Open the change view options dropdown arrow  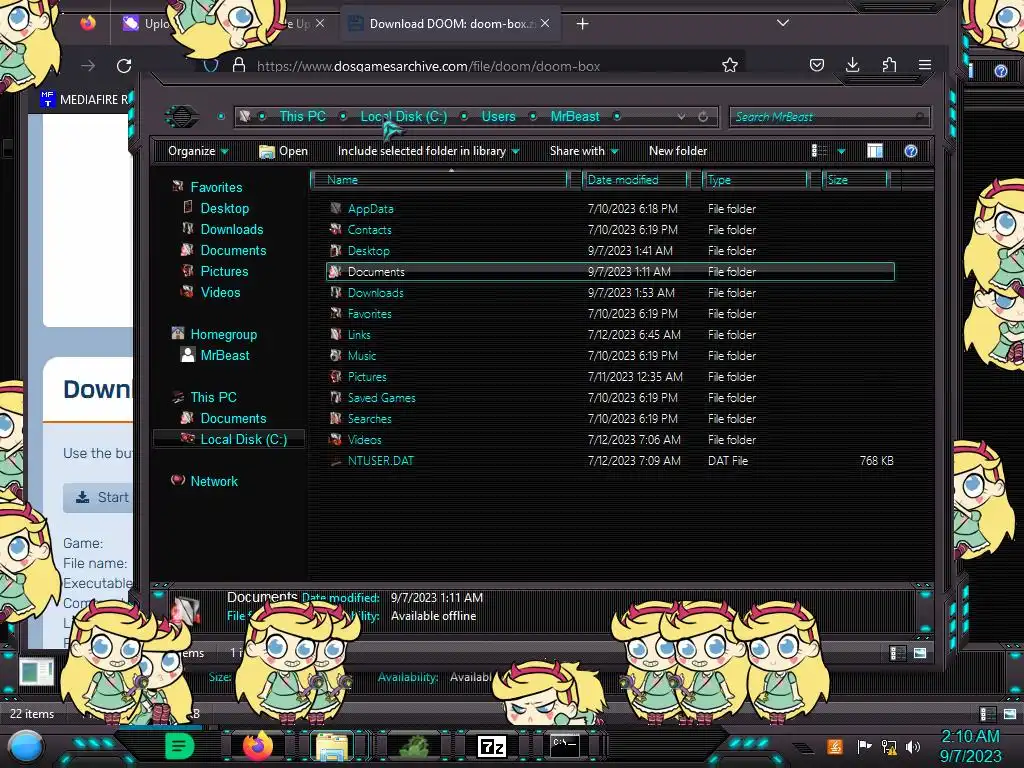coord(841,152)
